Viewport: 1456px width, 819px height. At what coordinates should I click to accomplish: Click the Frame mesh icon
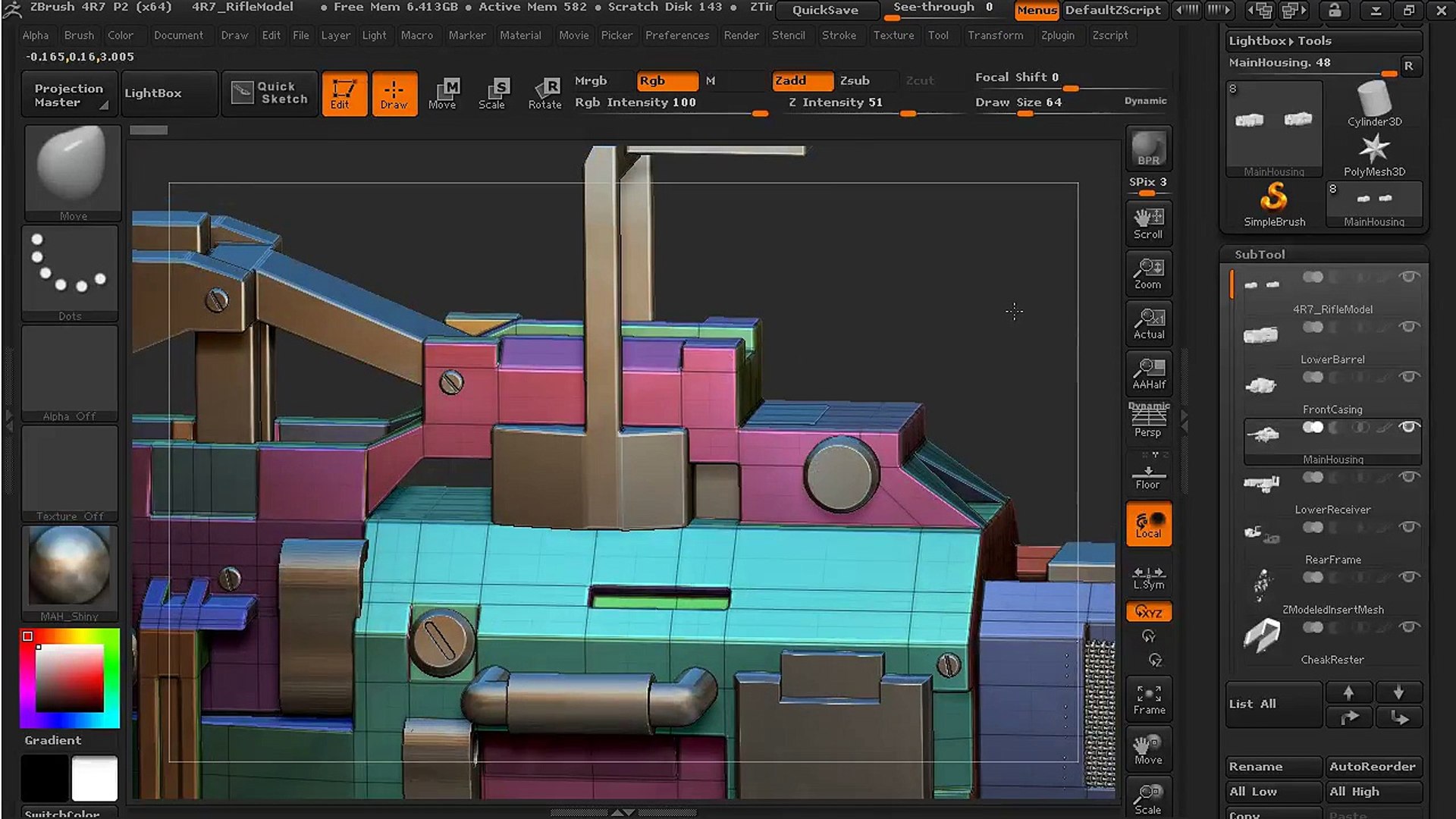(1149, 699)
